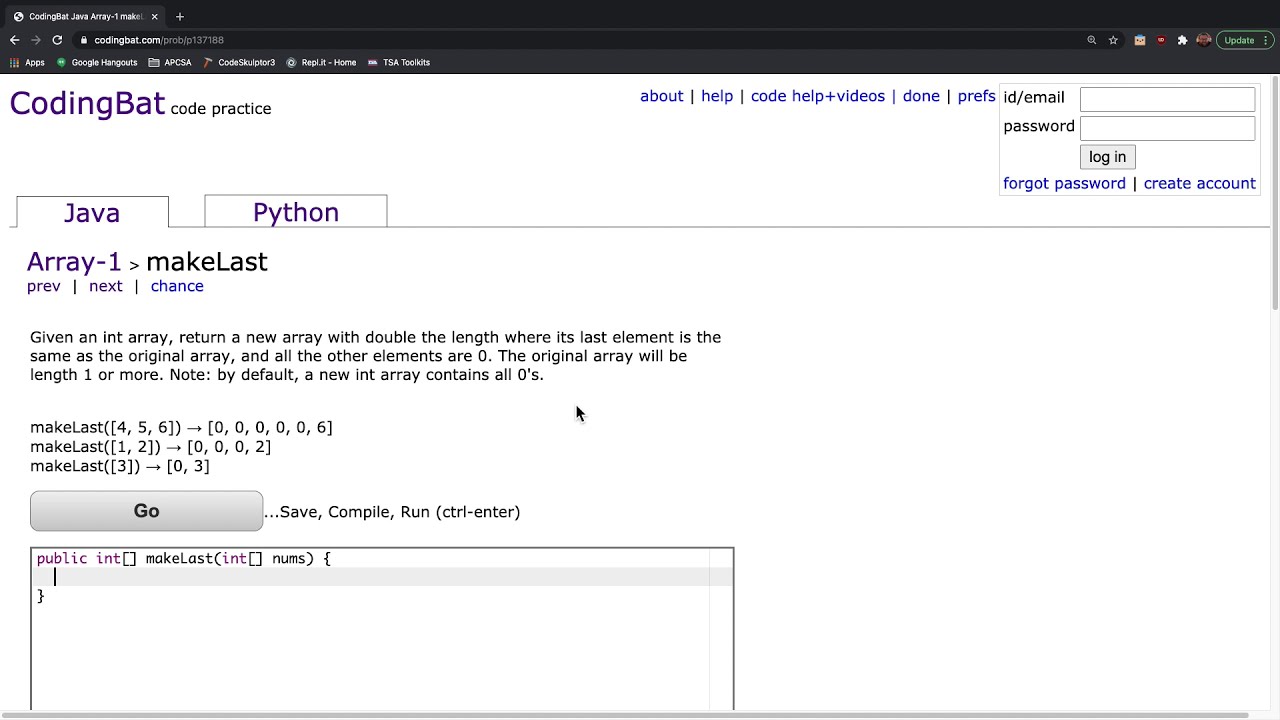Switch to the Python tab
Screen dimensions: 1280x720
pyautogui.click(x=296, y=212)
